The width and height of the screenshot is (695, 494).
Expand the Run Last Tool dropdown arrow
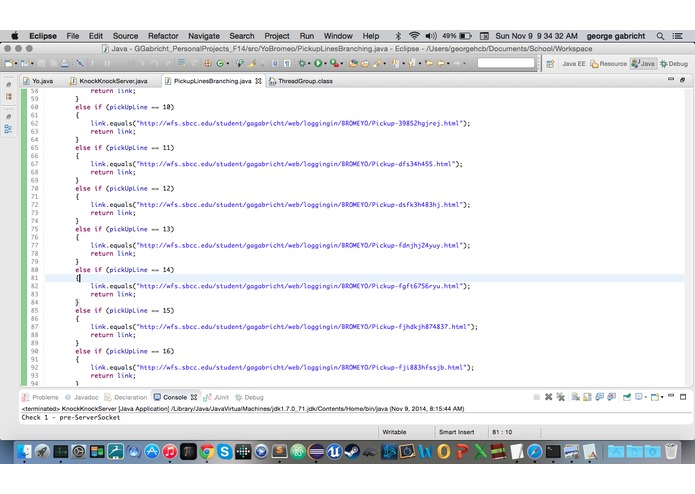point(342,64)
